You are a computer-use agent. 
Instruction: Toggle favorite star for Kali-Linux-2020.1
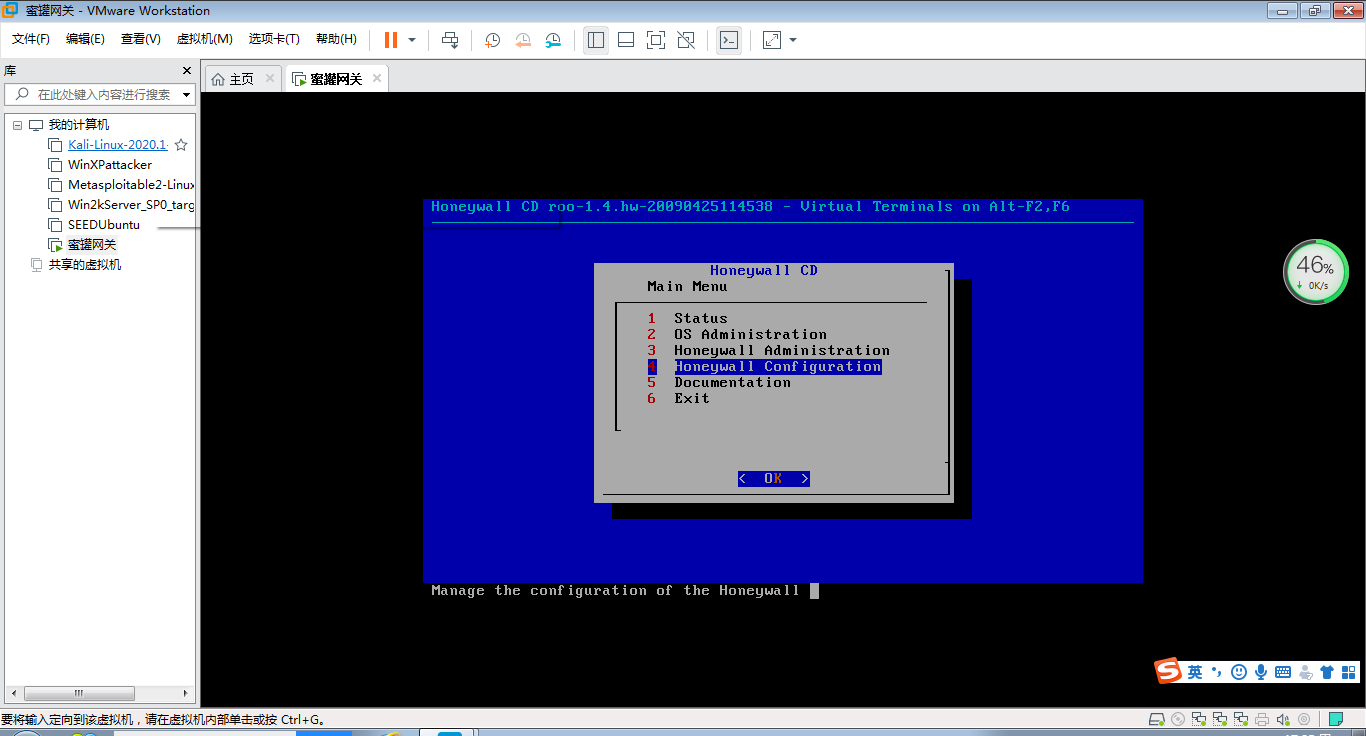click(181, 145)
